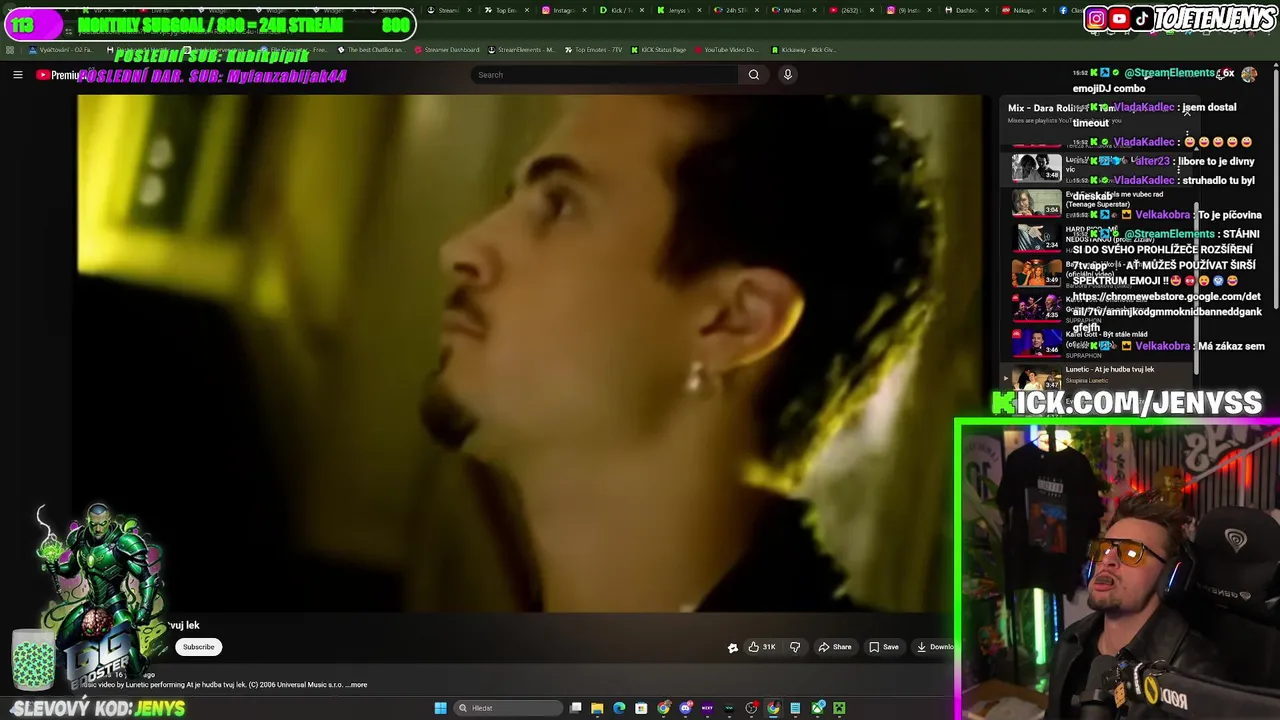Dislike the video with thumbs down

[x=795, y=647]
